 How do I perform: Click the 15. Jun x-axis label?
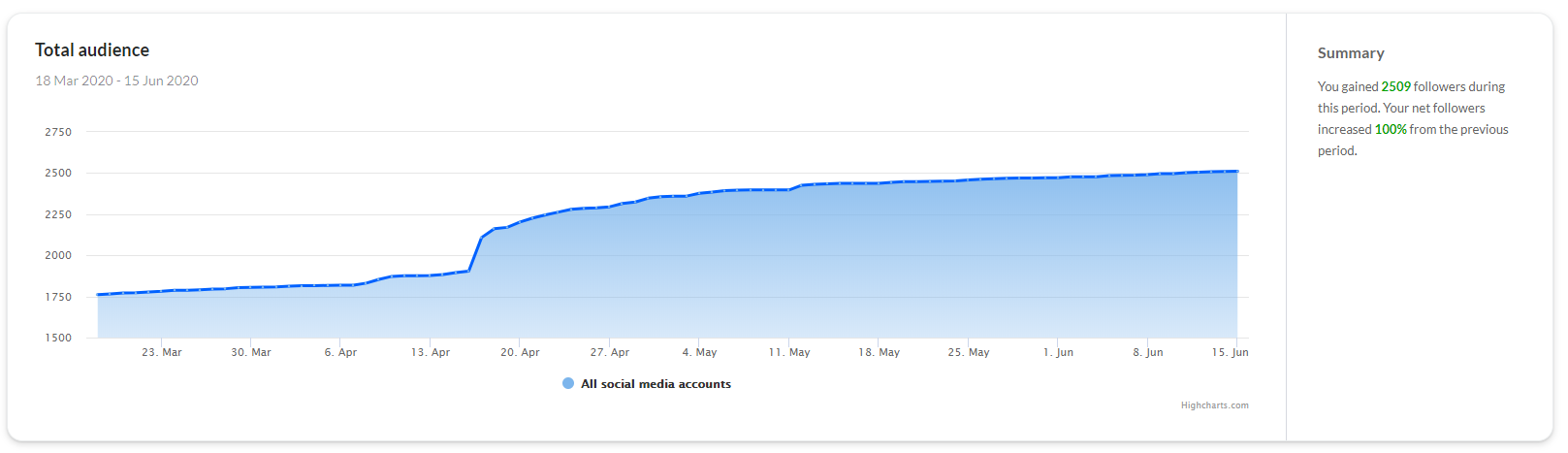tap(1230, 352)
